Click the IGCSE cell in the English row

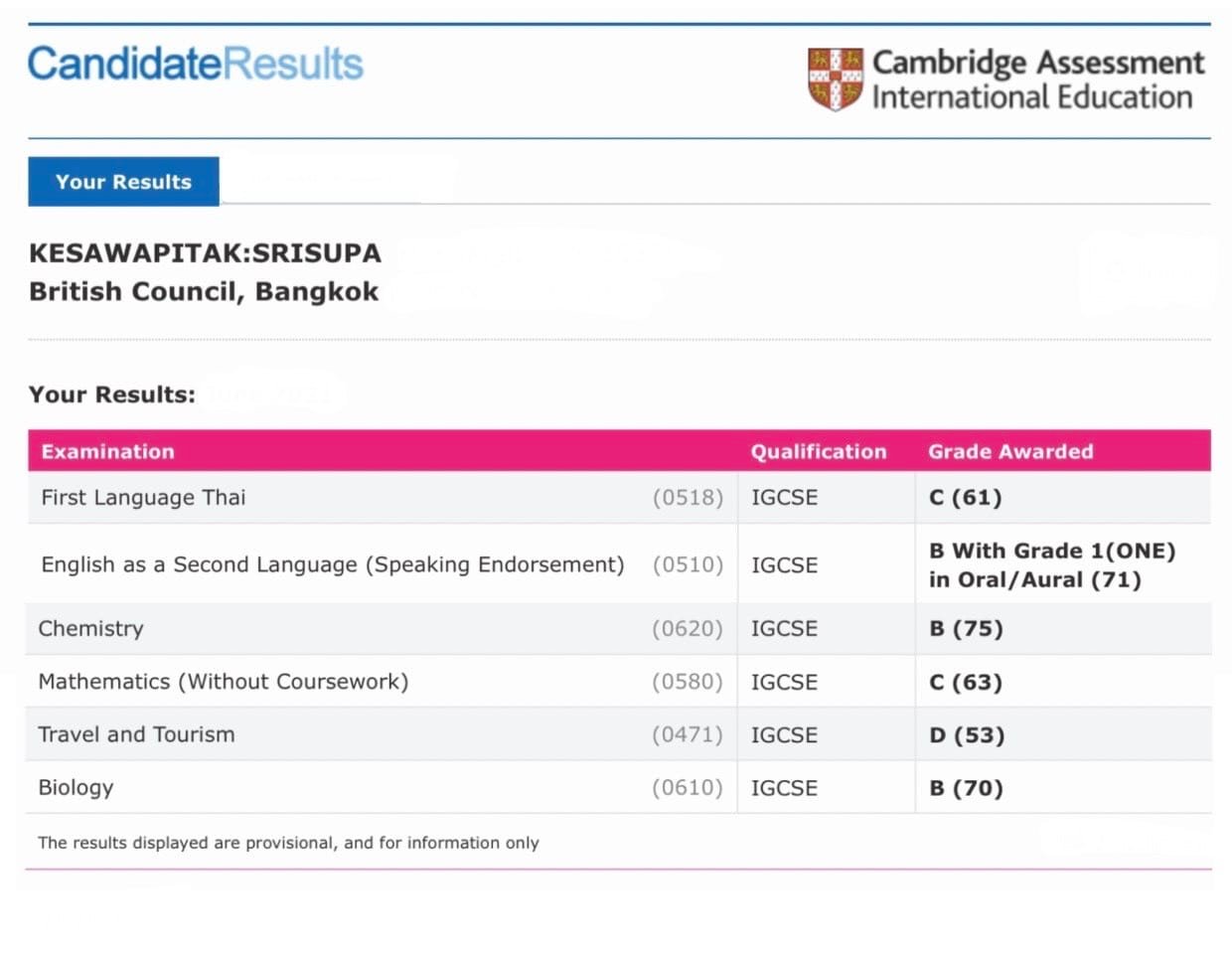[784, 564]
